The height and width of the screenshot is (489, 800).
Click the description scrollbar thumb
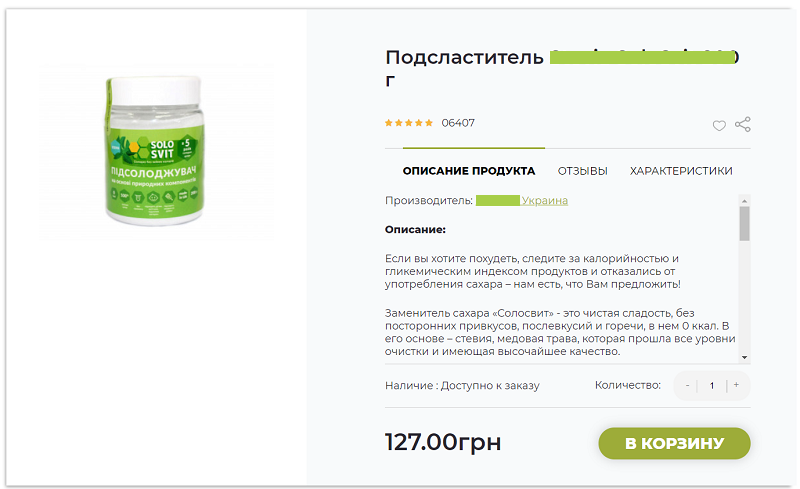tap(744, 224)
